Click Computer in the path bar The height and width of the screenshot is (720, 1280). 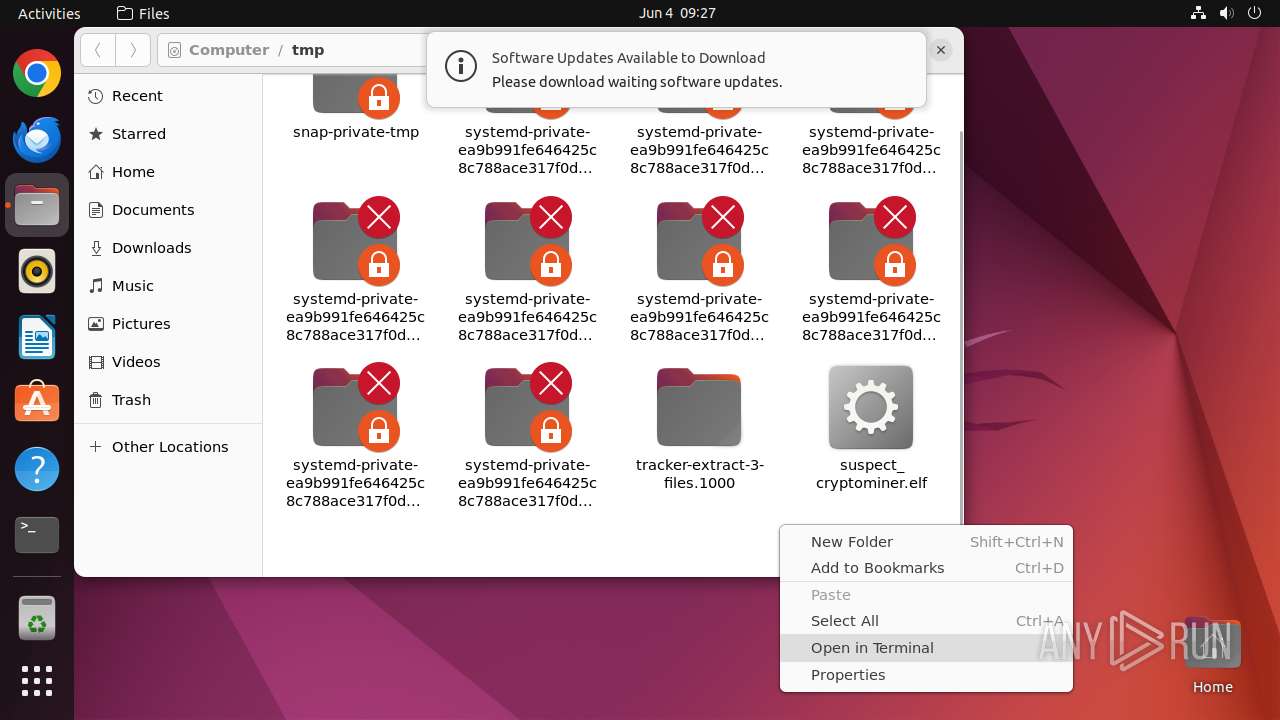pyautogui.click(x=229, y=50)
